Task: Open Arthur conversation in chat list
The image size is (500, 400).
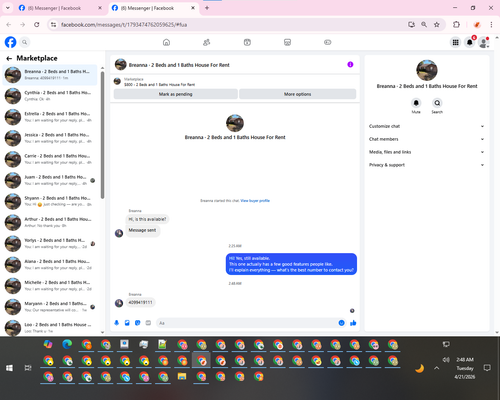Action: tap(50, 222)
